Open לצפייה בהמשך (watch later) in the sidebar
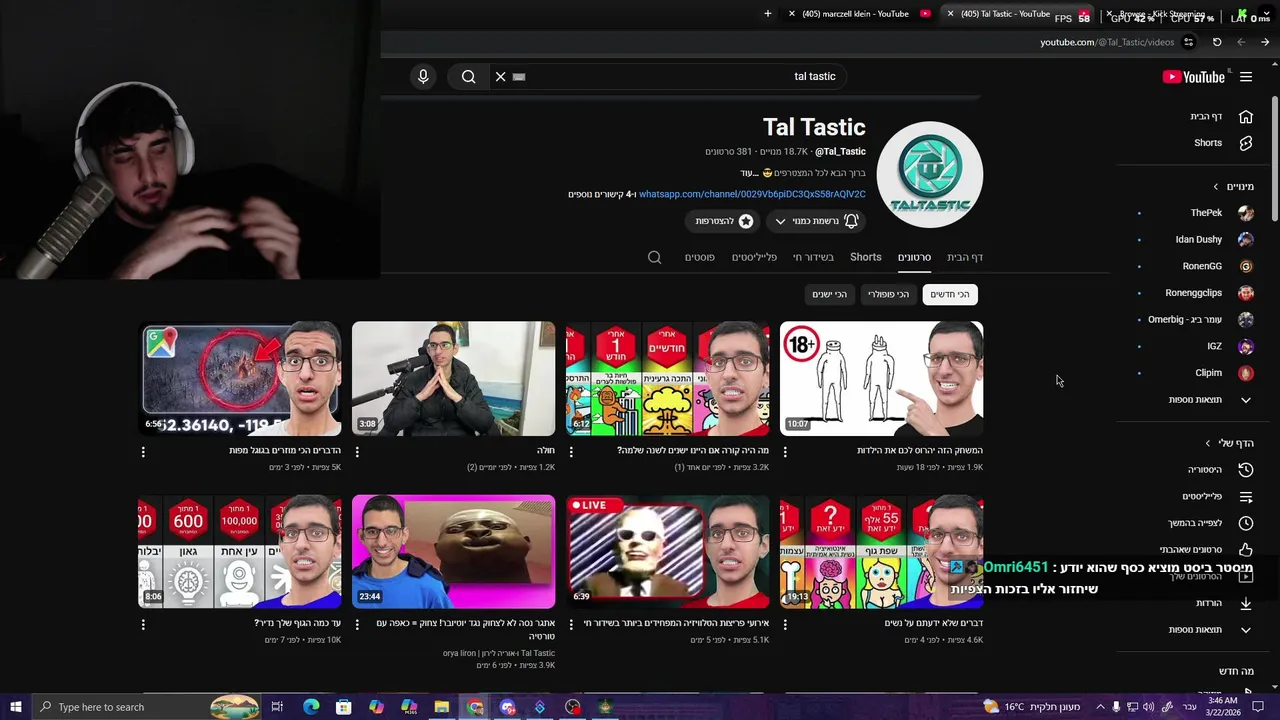The image size is (1280, 720). (x=1210, y=523)
